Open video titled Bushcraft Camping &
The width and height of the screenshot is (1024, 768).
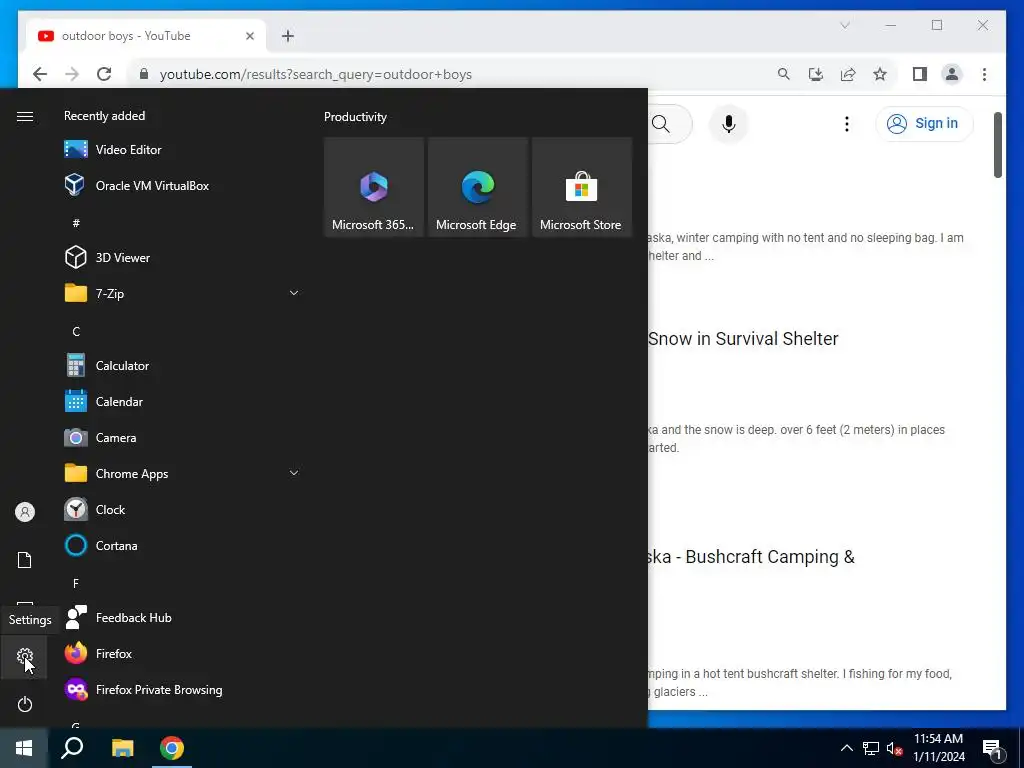(x=751, y=556)
